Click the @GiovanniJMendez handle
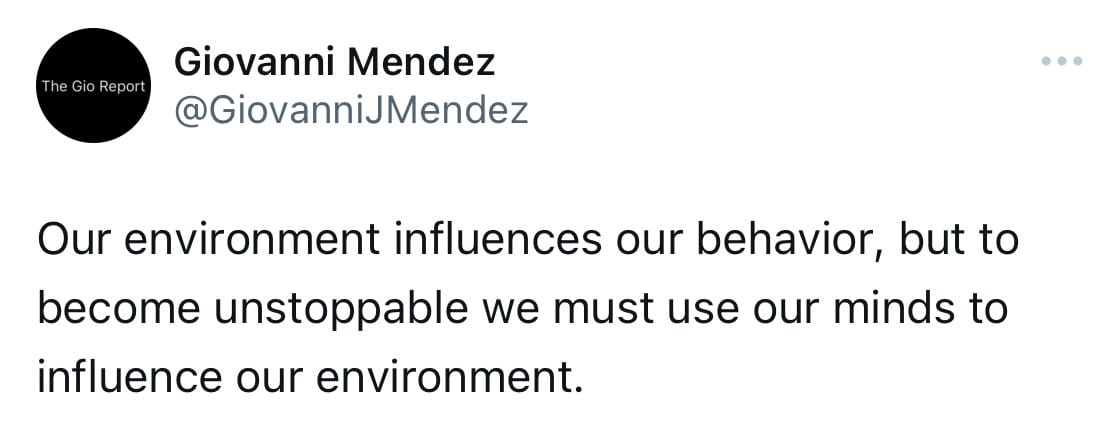 [x=351, y=109]
